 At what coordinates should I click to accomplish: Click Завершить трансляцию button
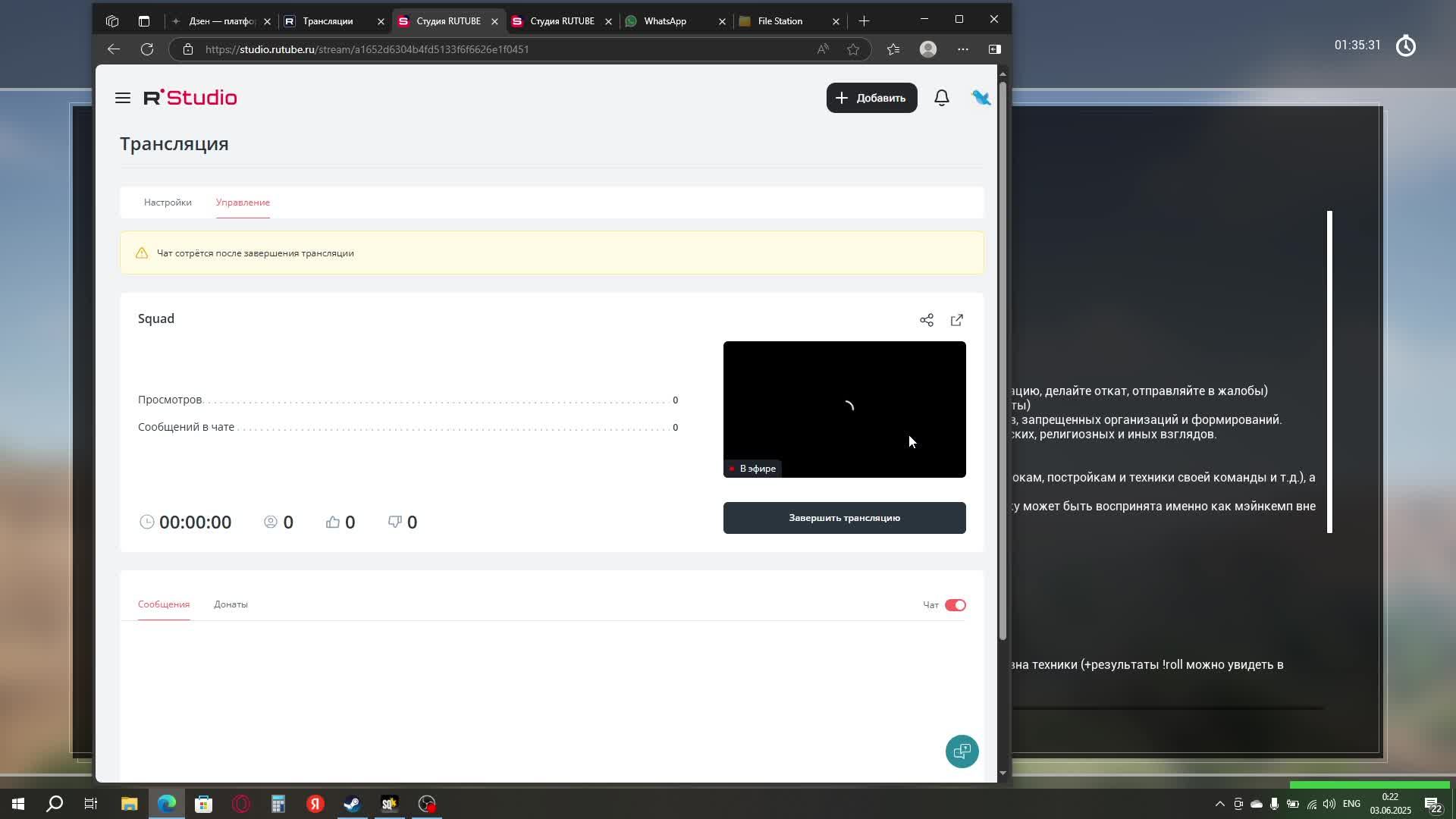pos(844,518)
